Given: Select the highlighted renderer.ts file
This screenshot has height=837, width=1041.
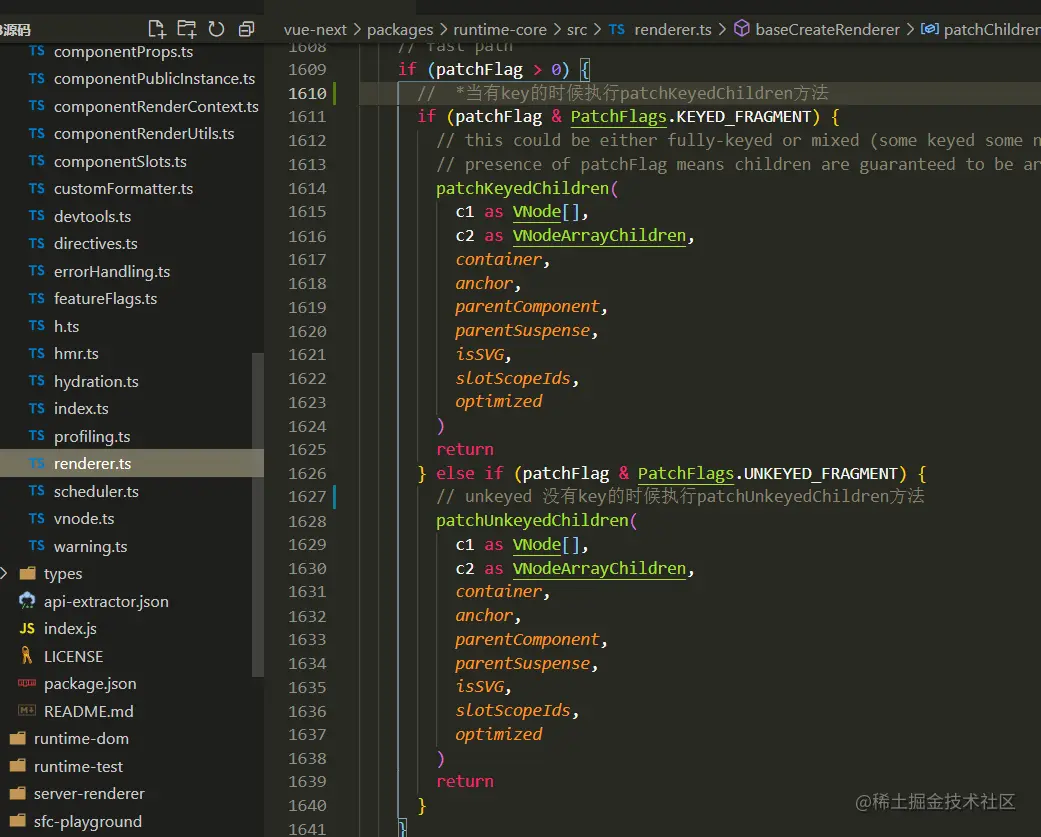Looking at the screenshot, I should pos(132,463).
